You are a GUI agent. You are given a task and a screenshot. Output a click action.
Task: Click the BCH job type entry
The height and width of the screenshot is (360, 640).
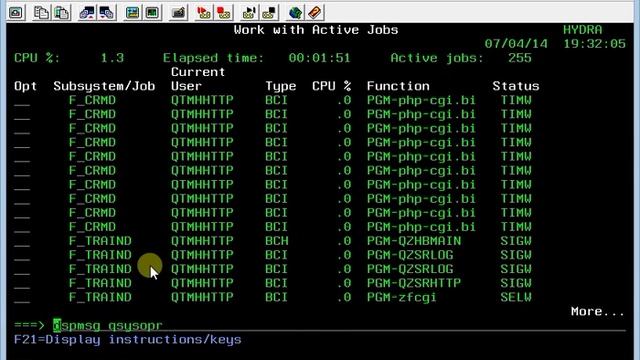click(x=277, y=241)
